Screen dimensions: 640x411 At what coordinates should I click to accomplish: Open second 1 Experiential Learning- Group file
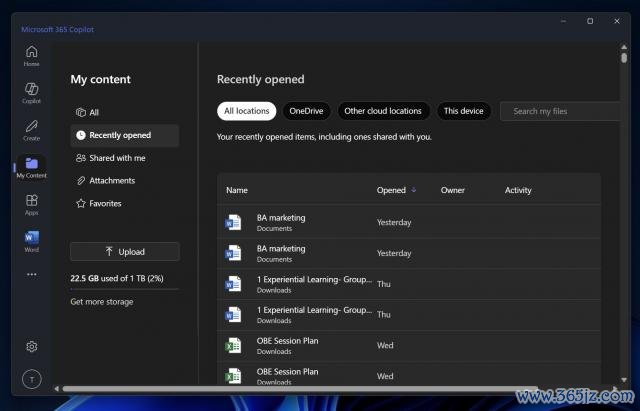click(x=314, y=310)
